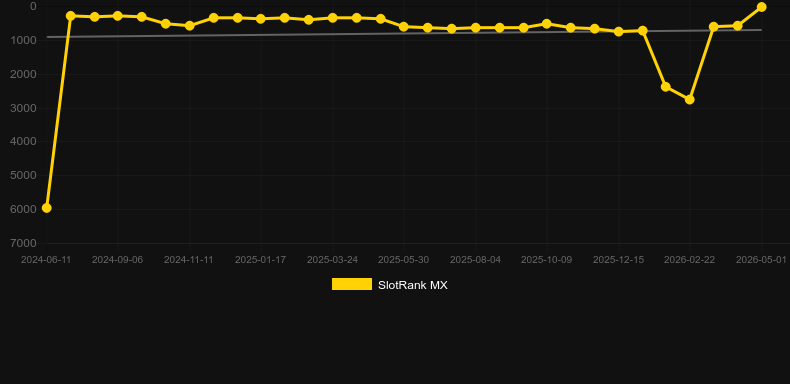The height and width of the screenshot is (384, 790).
Task: Click the 2025-08-04 date label
Action: point(475,260)
